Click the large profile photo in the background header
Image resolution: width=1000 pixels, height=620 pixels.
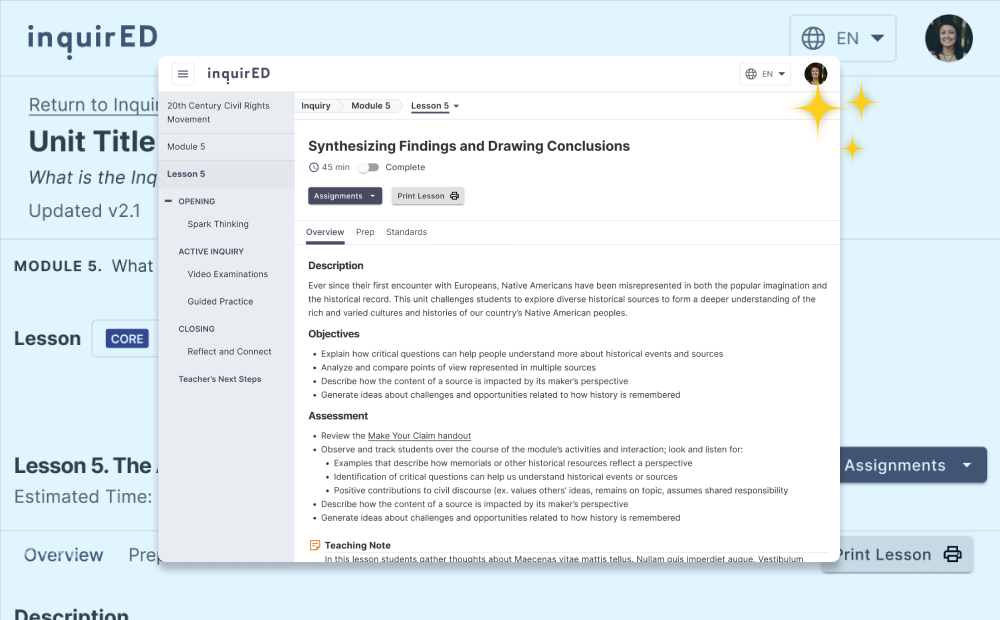[x=948, y=39]
